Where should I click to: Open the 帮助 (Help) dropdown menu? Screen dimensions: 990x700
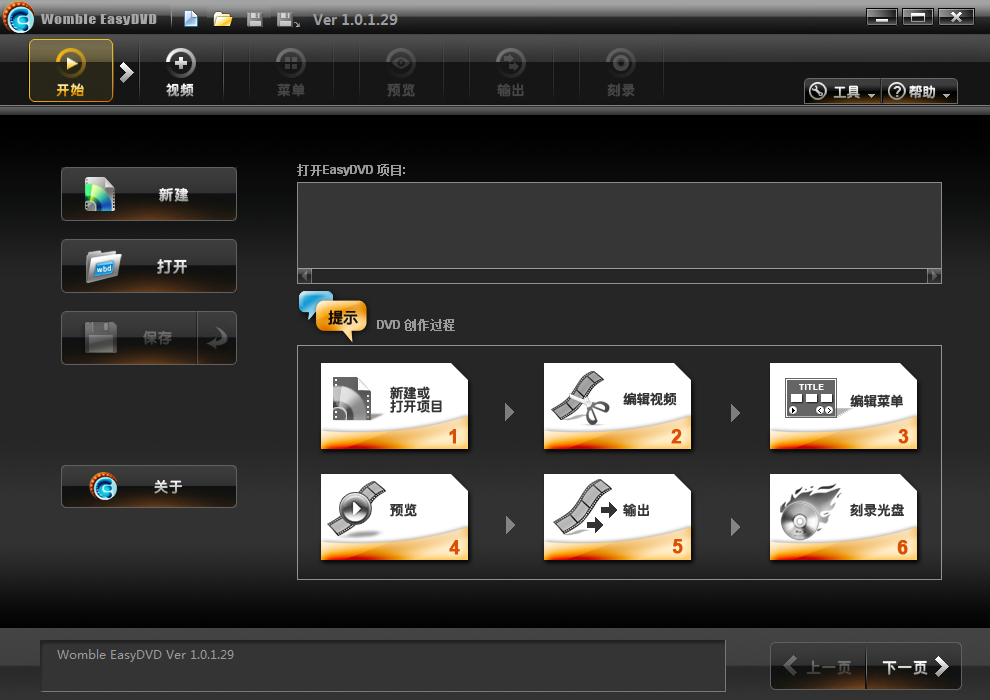tap(919, 92)
